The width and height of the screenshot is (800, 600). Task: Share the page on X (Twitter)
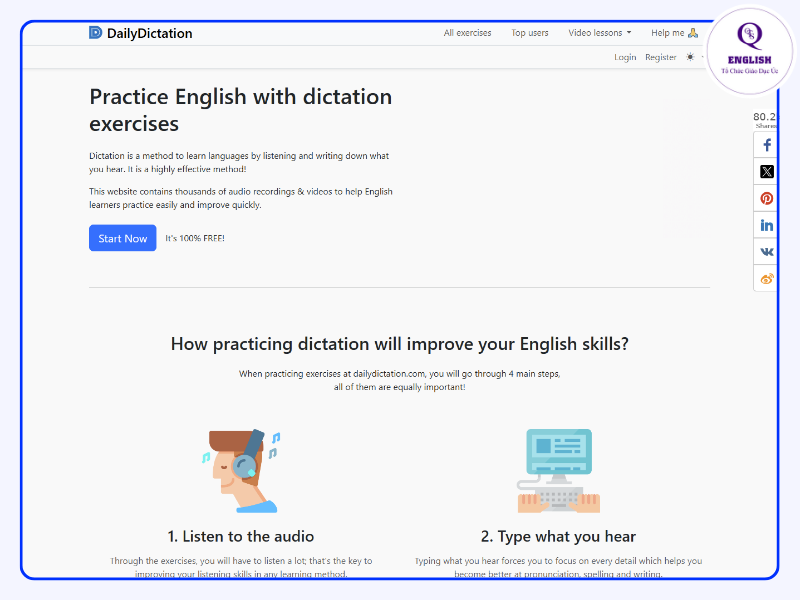[766, 172]
